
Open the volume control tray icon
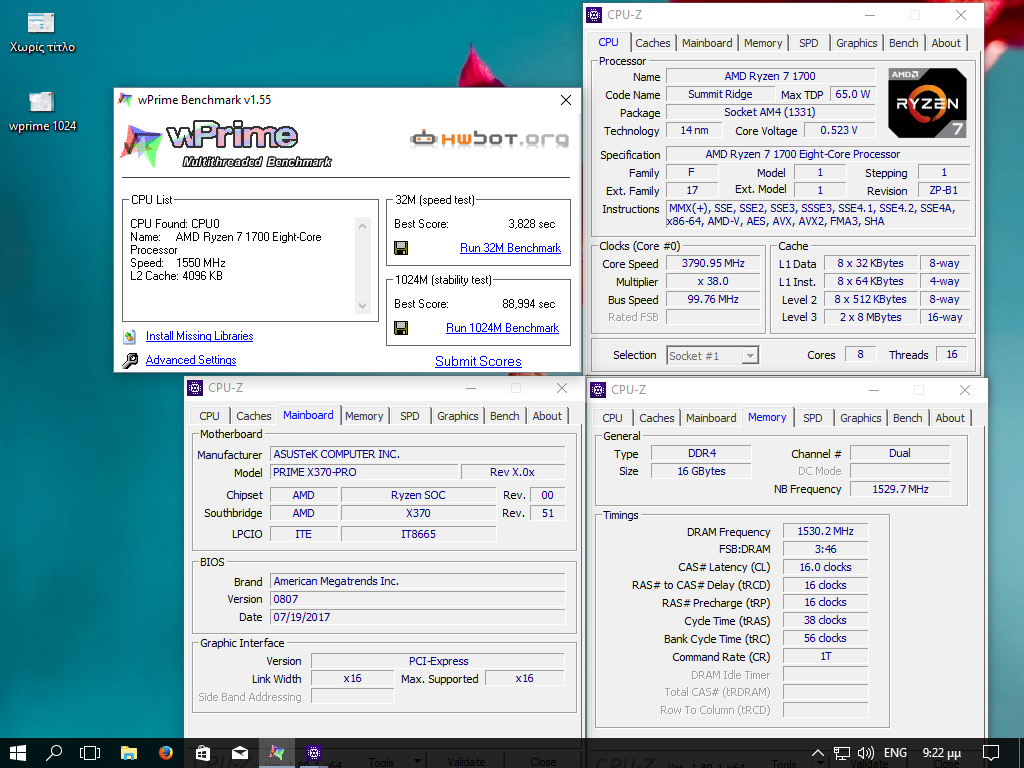866,753
